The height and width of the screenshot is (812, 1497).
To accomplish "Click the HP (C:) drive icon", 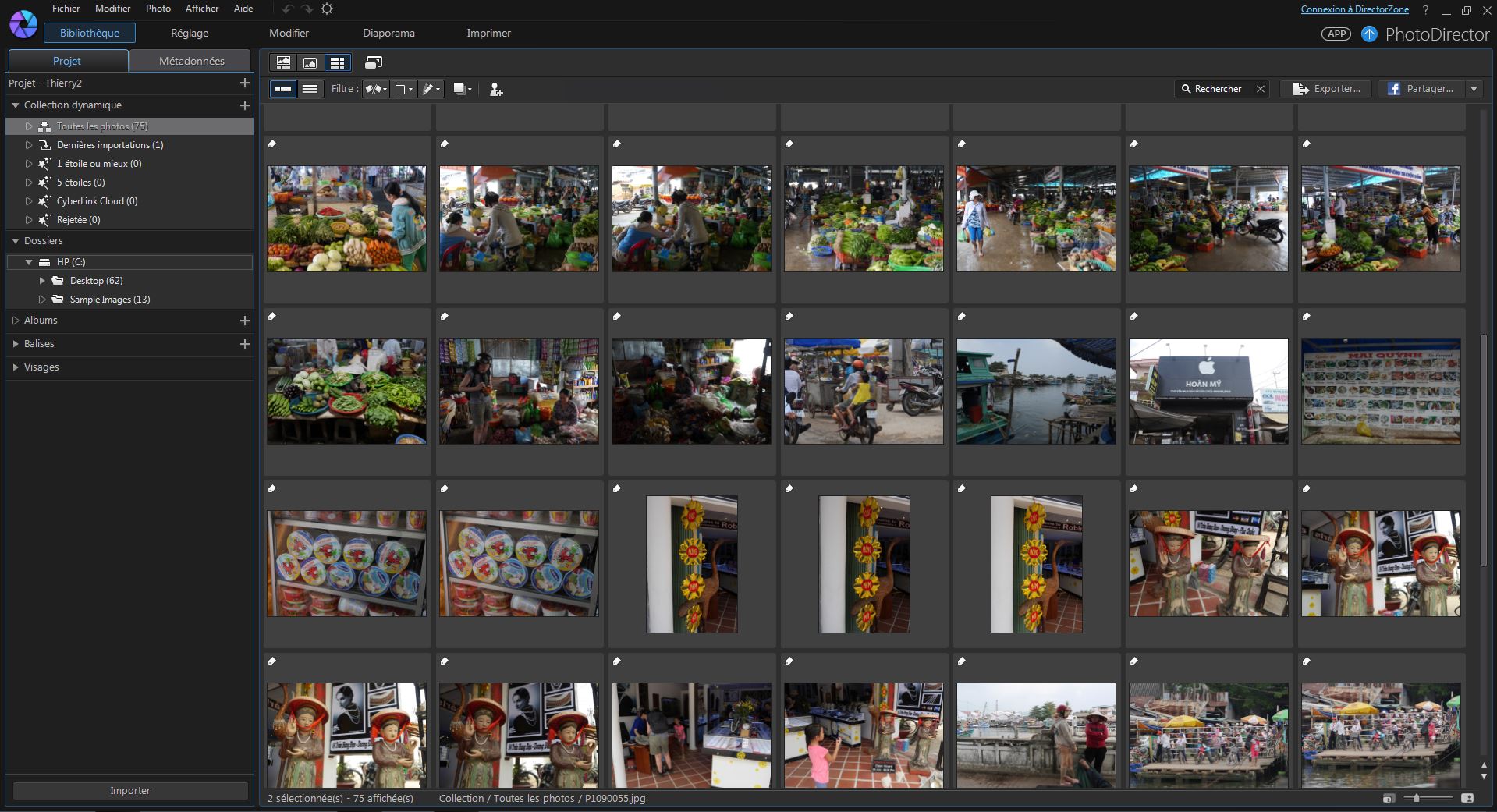I will coord(44,262).
